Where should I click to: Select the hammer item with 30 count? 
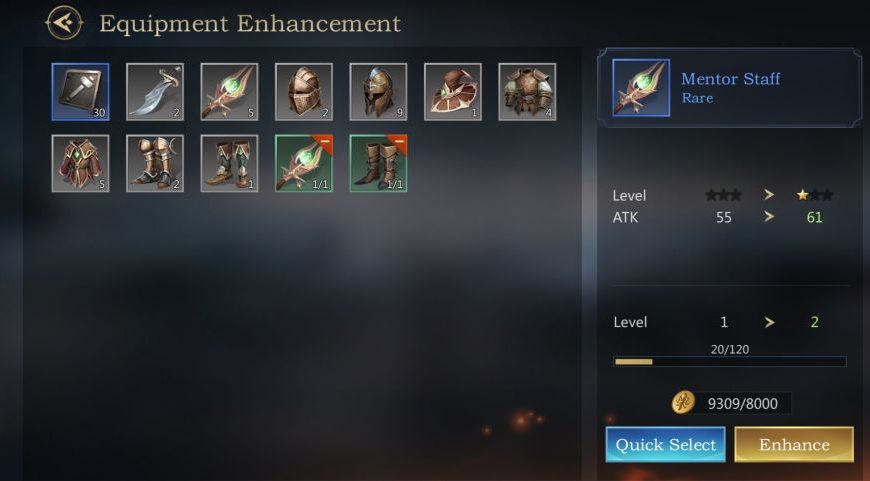click(80, 92)
